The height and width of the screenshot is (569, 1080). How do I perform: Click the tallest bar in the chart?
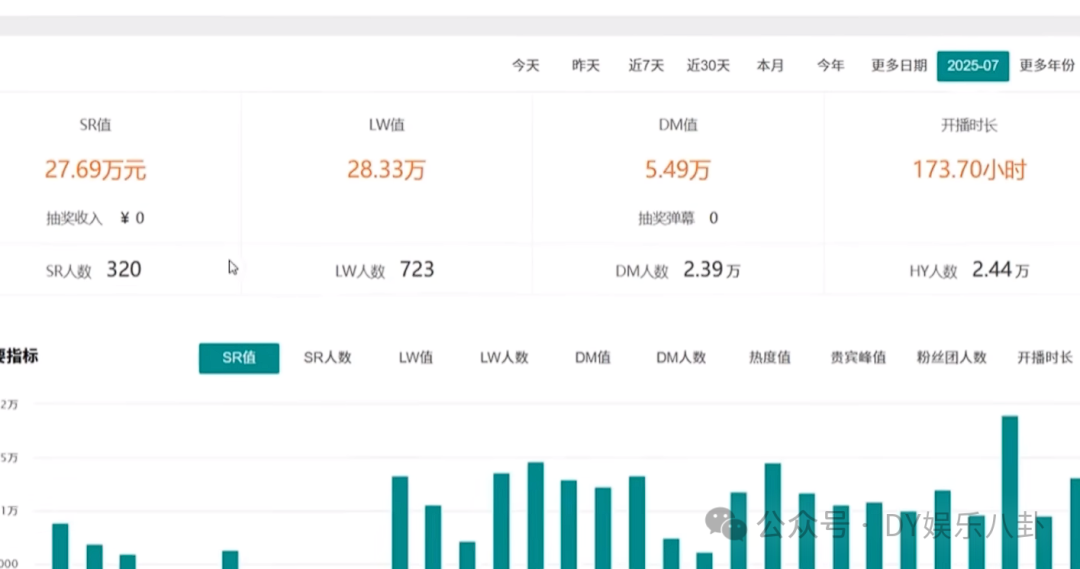pos(1010,492)
